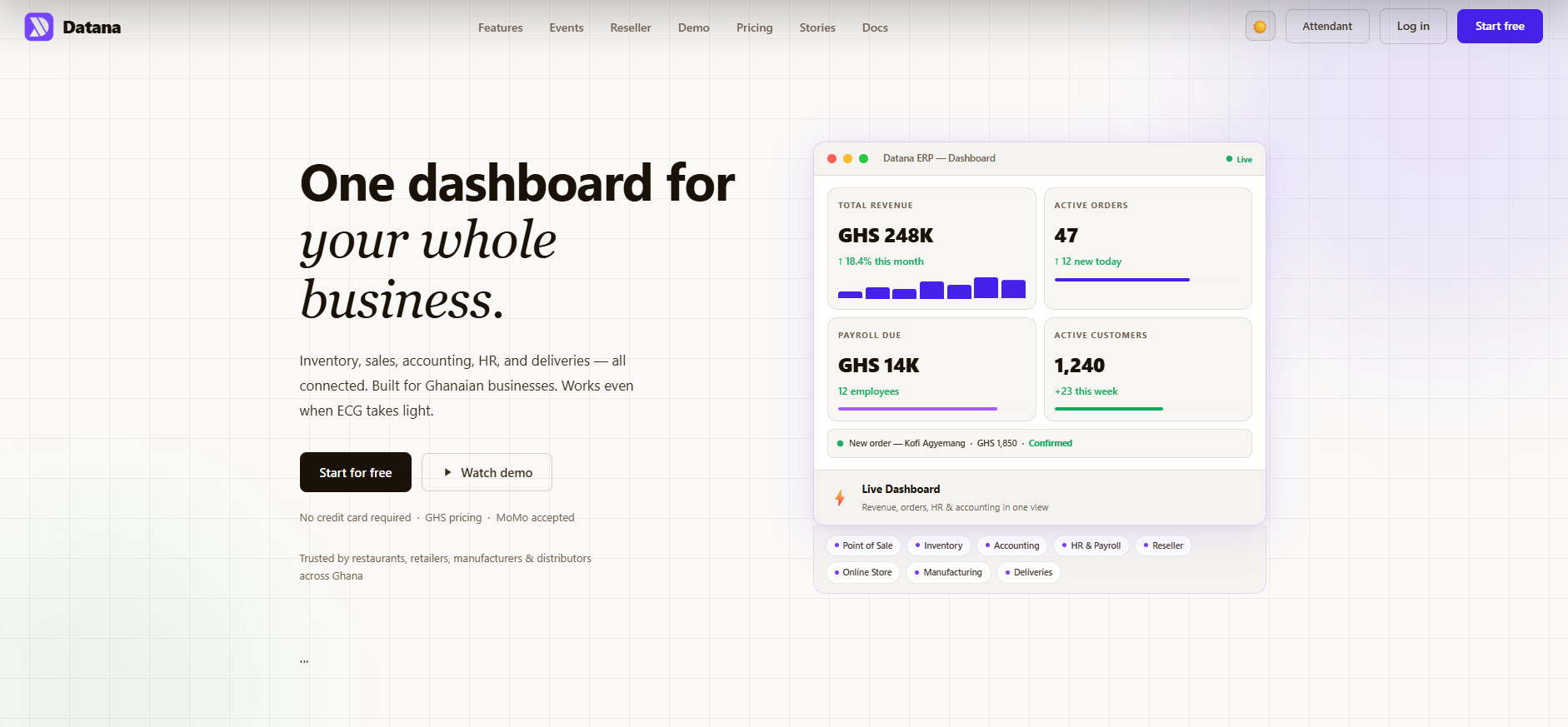Click the '1,240' active customers value

pos(1080,366)
